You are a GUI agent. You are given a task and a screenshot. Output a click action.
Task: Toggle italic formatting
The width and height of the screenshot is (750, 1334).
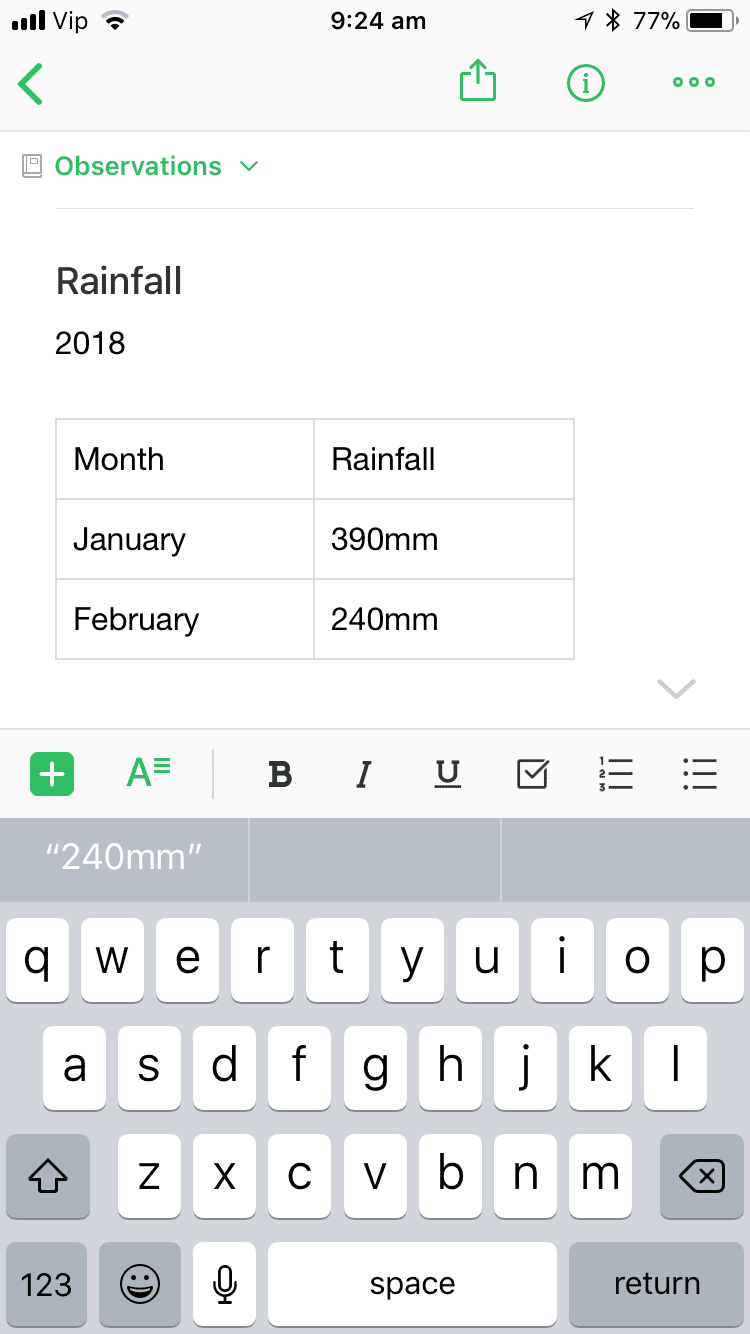point(364,774)
